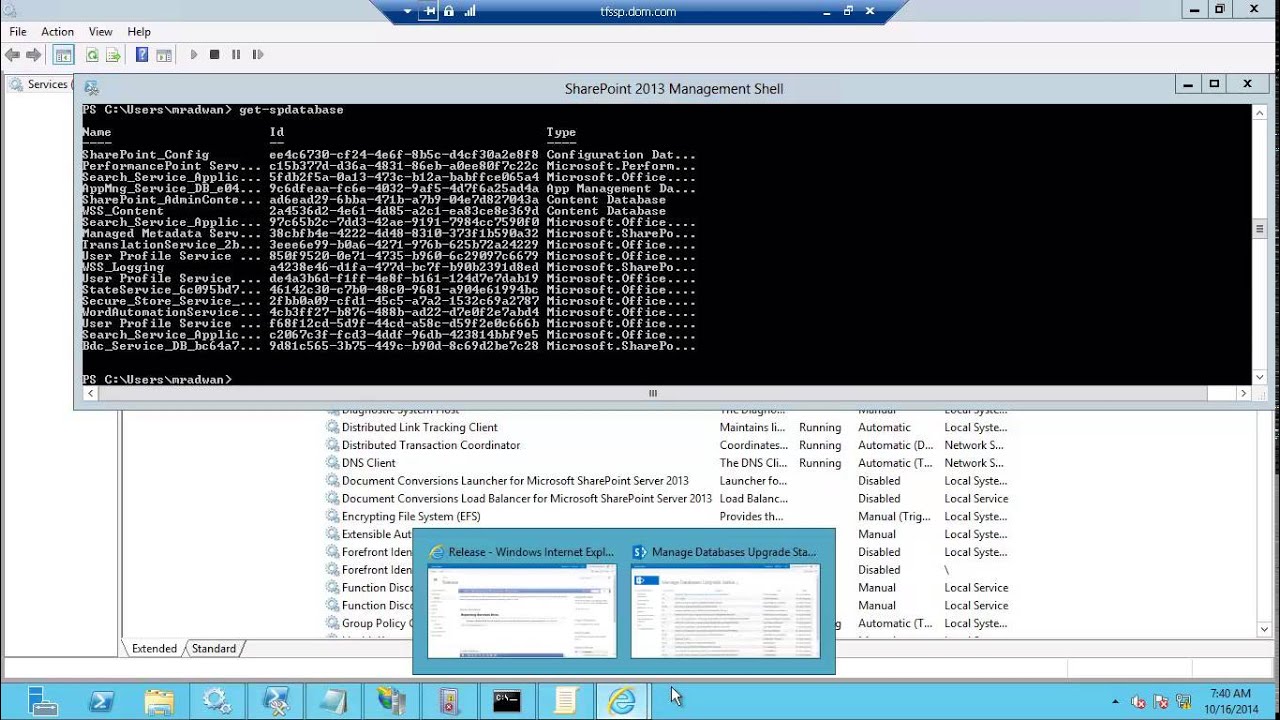Click the remote desktop connection bar dropdown arrow
Viewport: 1280px width, 720px height.
pyautogui.click(x=407, y=11)
